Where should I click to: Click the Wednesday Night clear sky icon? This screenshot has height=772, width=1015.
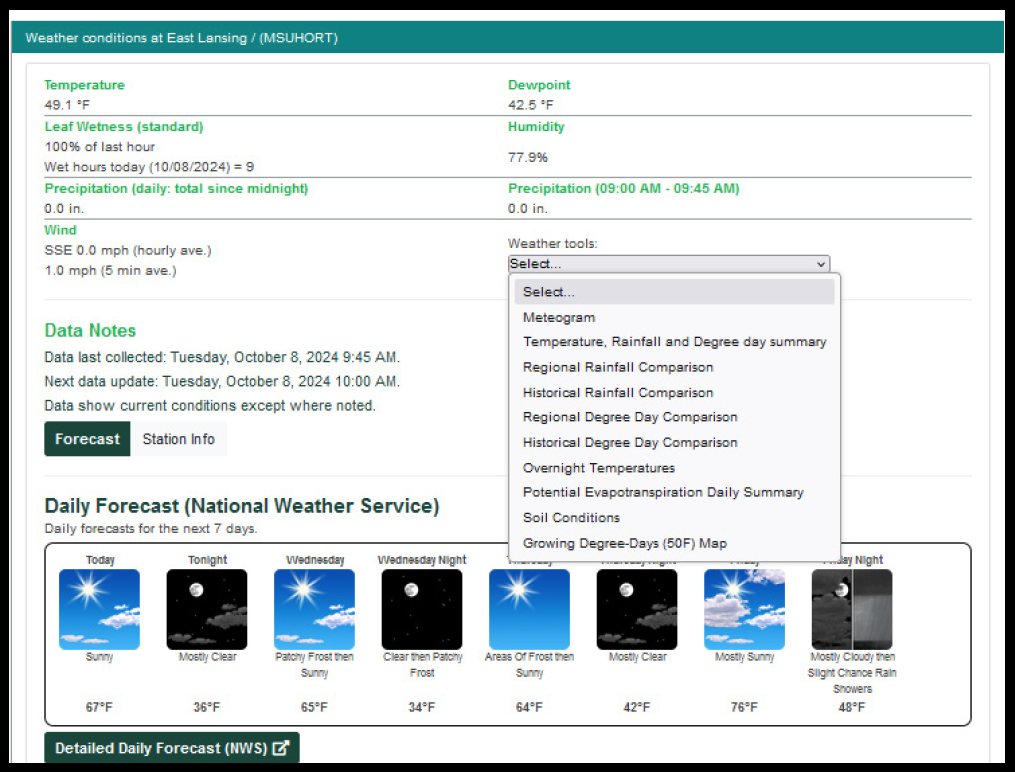pos(421,608)
